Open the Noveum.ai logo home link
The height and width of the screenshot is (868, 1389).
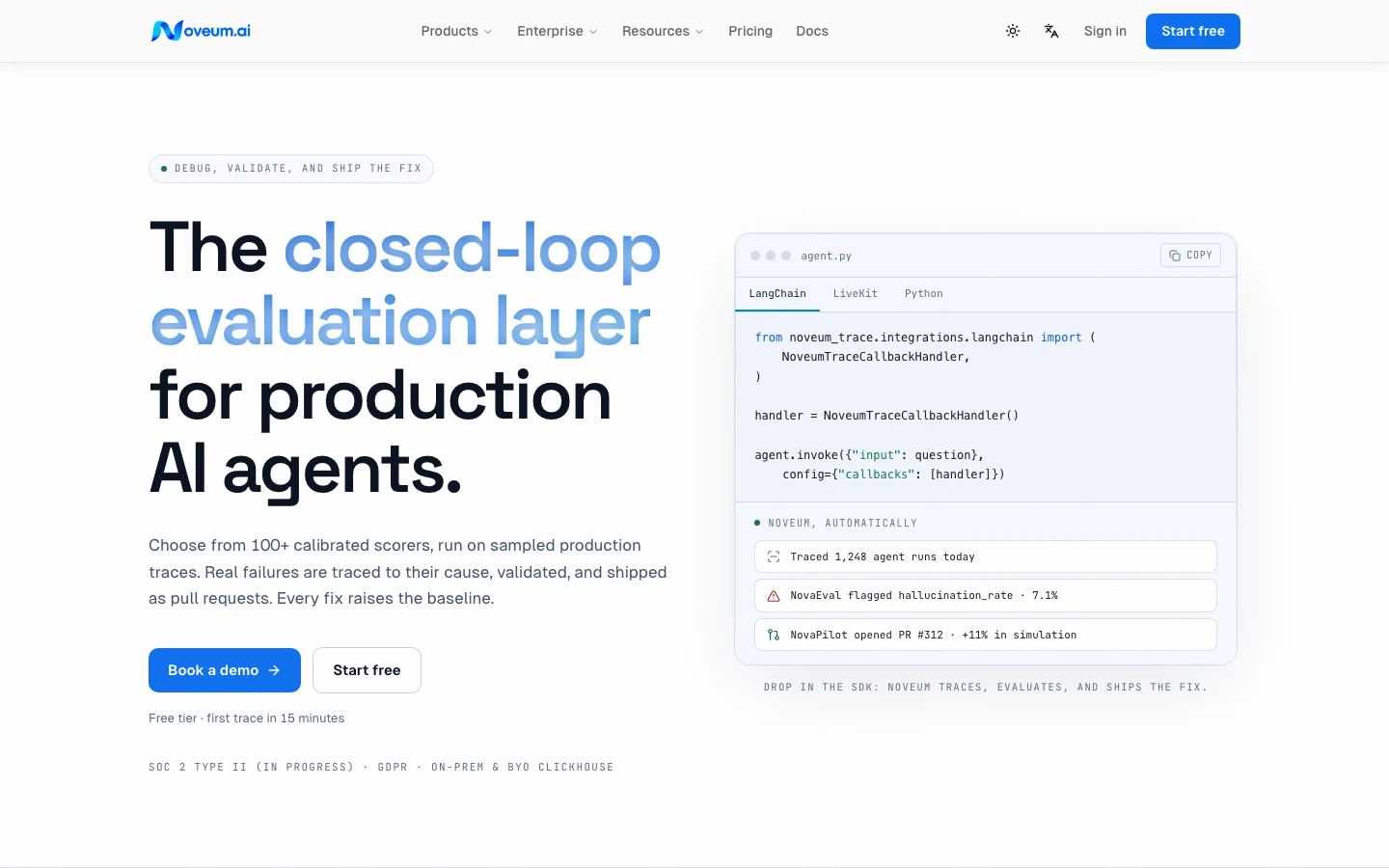coord(201,31)
